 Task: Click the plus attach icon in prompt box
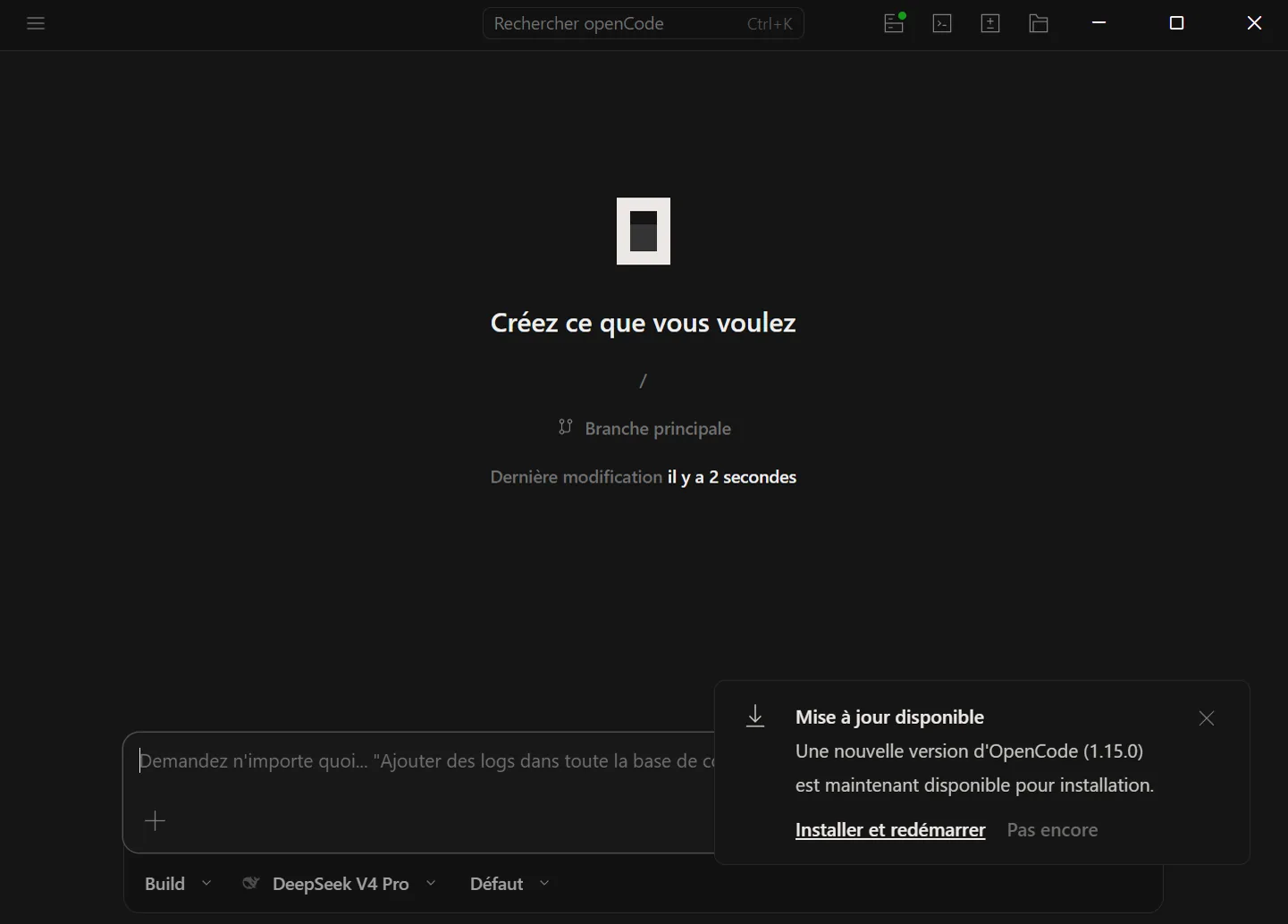(x=155, y=820)
